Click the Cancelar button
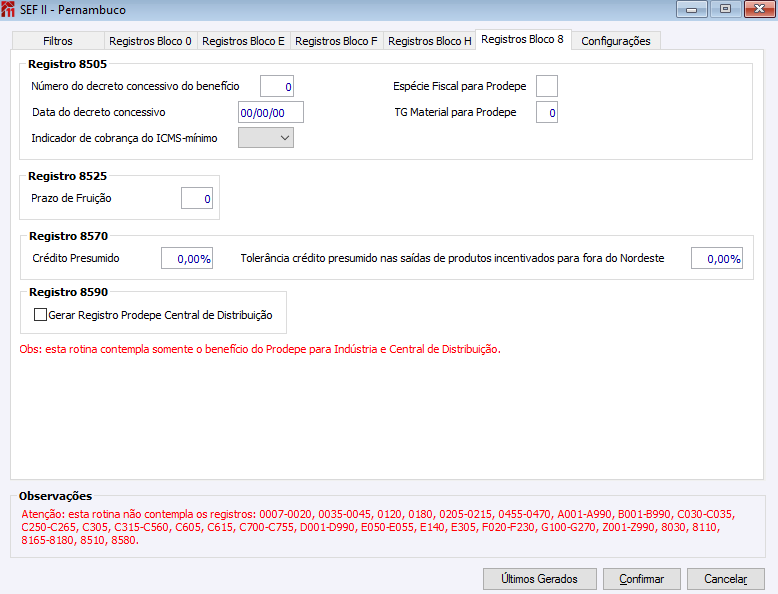 coord(725,579)
